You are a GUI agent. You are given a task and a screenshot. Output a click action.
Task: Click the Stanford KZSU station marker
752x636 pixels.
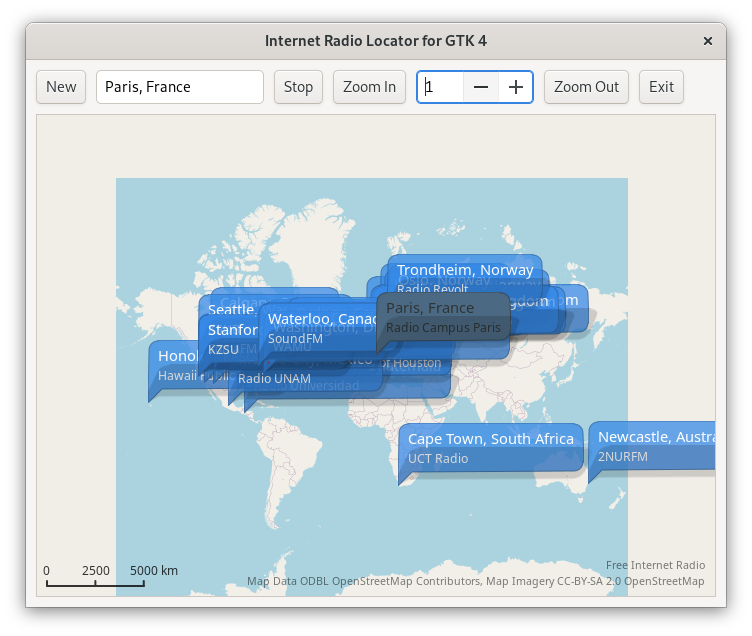[x=226, y=340]
